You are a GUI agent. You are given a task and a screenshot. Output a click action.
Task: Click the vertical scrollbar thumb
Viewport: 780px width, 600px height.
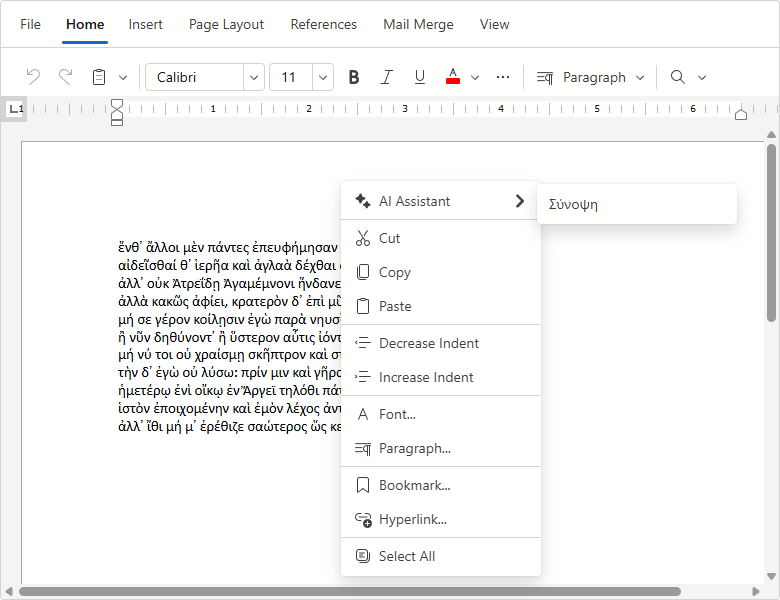(x=771, y=233)
